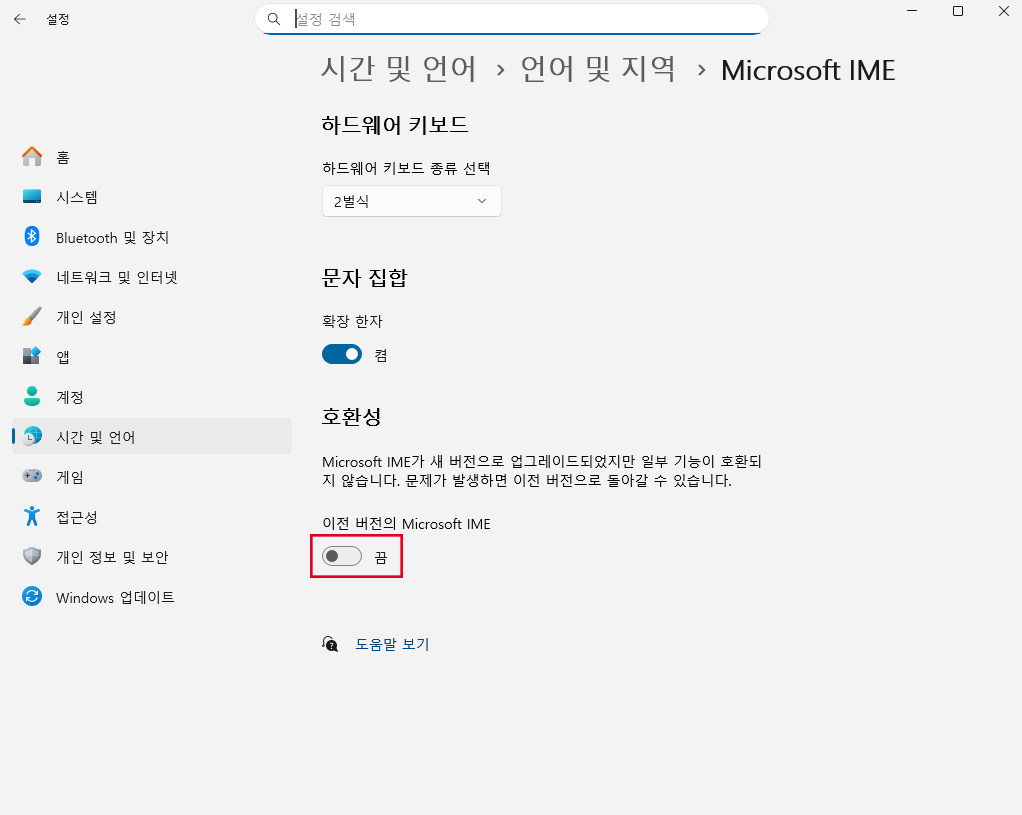Click the 개인 정보 및 보안 shield icon
The image size is (1022, 815).
[31, 556]
